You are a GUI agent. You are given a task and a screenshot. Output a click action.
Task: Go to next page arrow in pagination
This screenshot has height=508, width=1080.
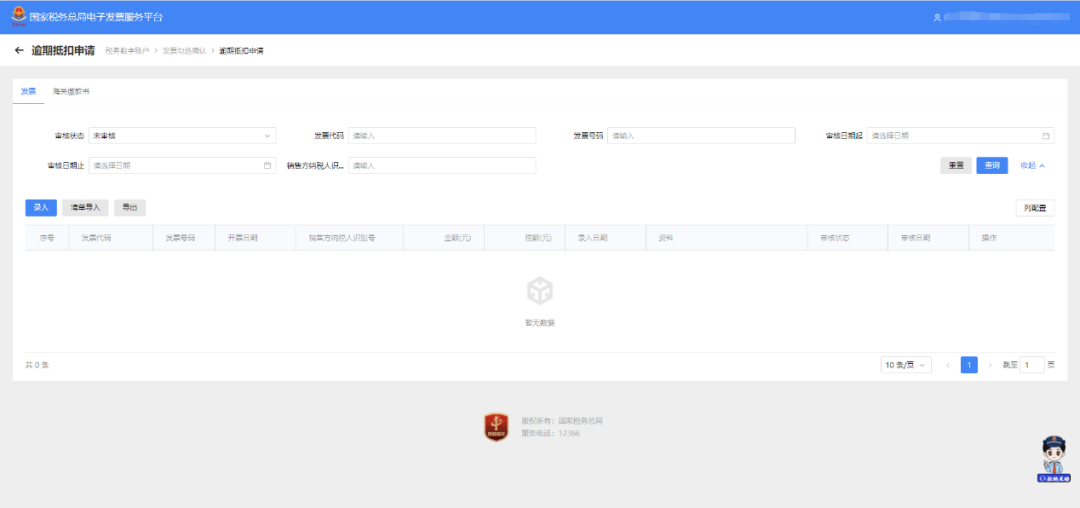[990, 365]
